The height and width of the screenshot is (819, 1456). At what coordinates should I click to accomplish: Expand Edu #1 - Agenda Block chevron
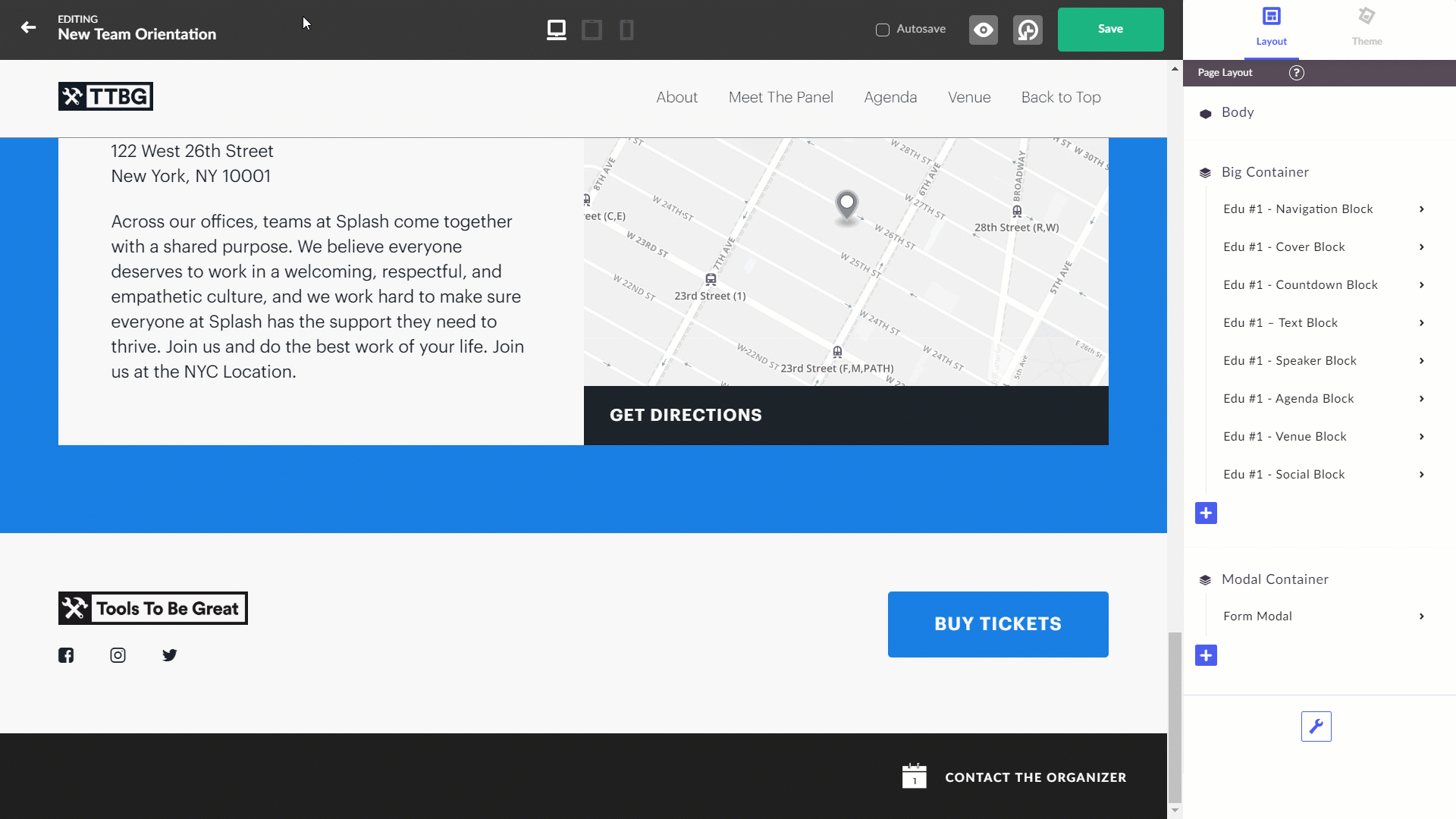pos(1422,399)
